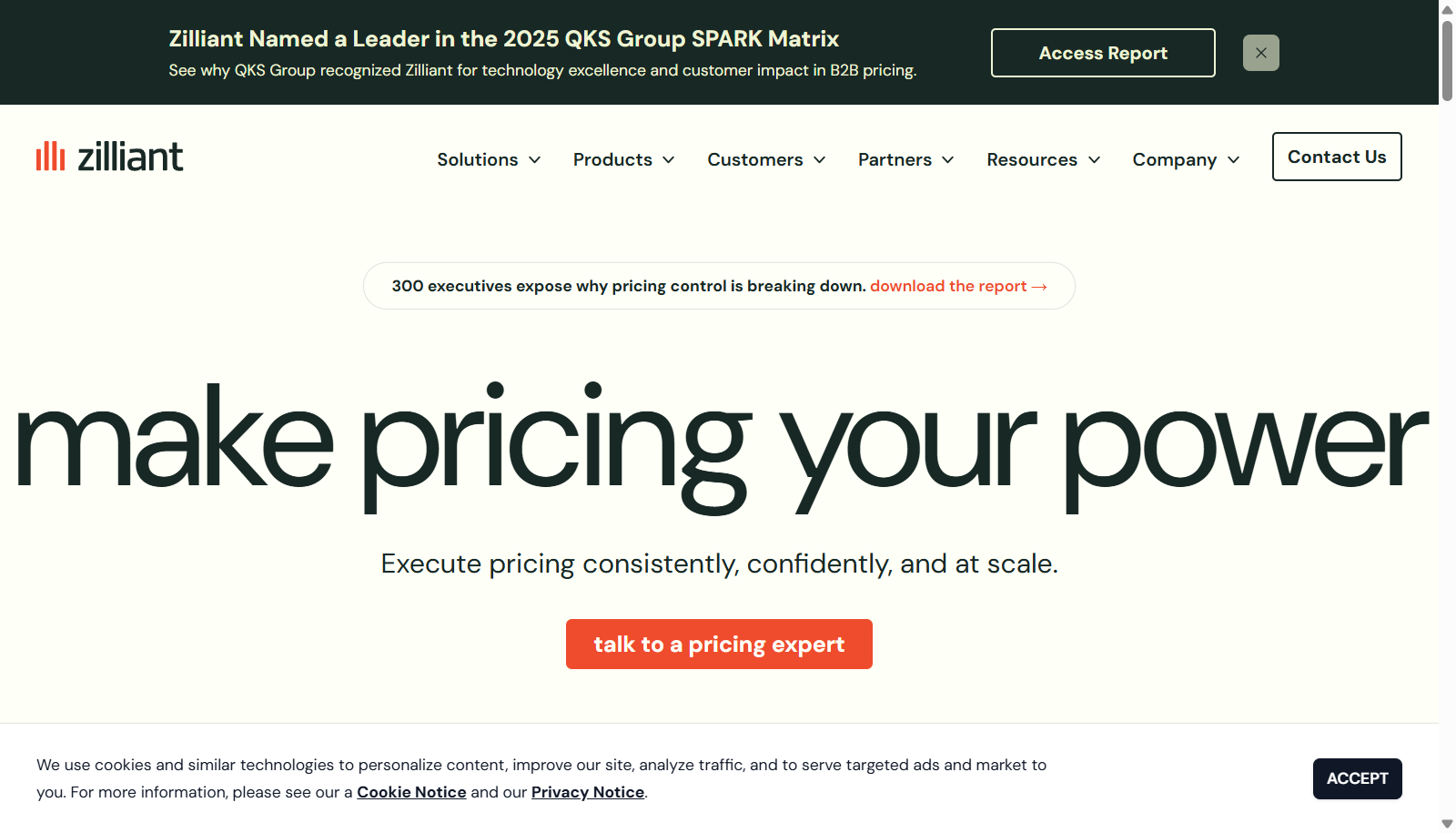Click the chevron next to Solutions
Screen dimensions: 1456x833
point(535,160)
